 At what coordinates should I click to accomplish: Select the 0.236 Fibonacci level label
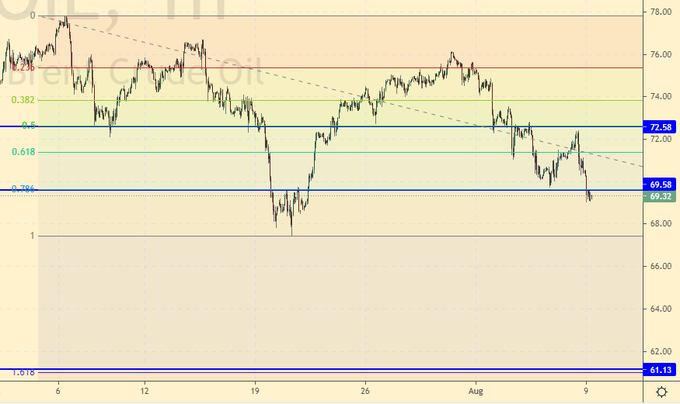coord(23,67)
